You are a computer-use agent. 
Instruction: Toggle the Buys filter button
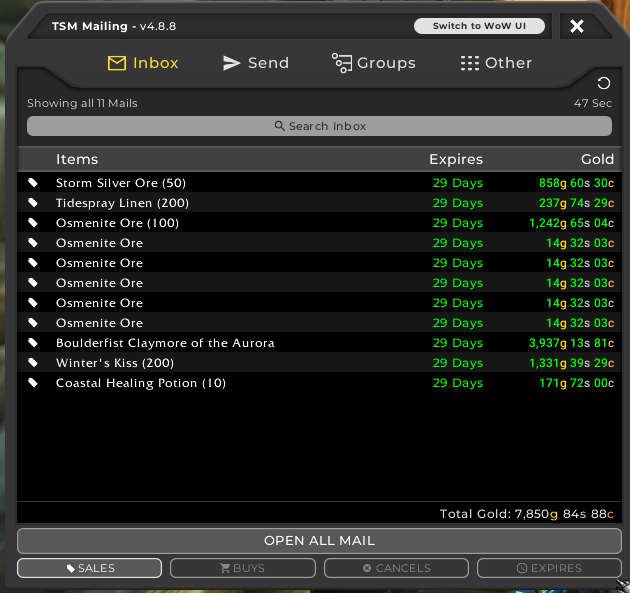pyautogui.click(x=243, y=568)
